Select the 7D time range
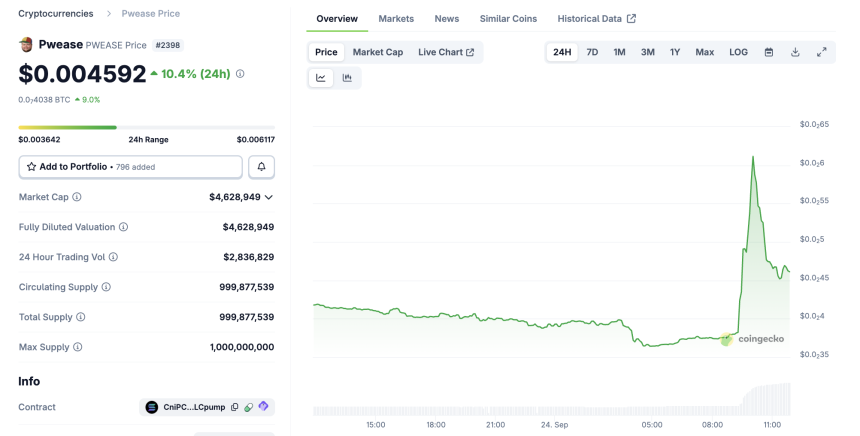The width and height of the screenshot is (860, 436). coord(592,52)
